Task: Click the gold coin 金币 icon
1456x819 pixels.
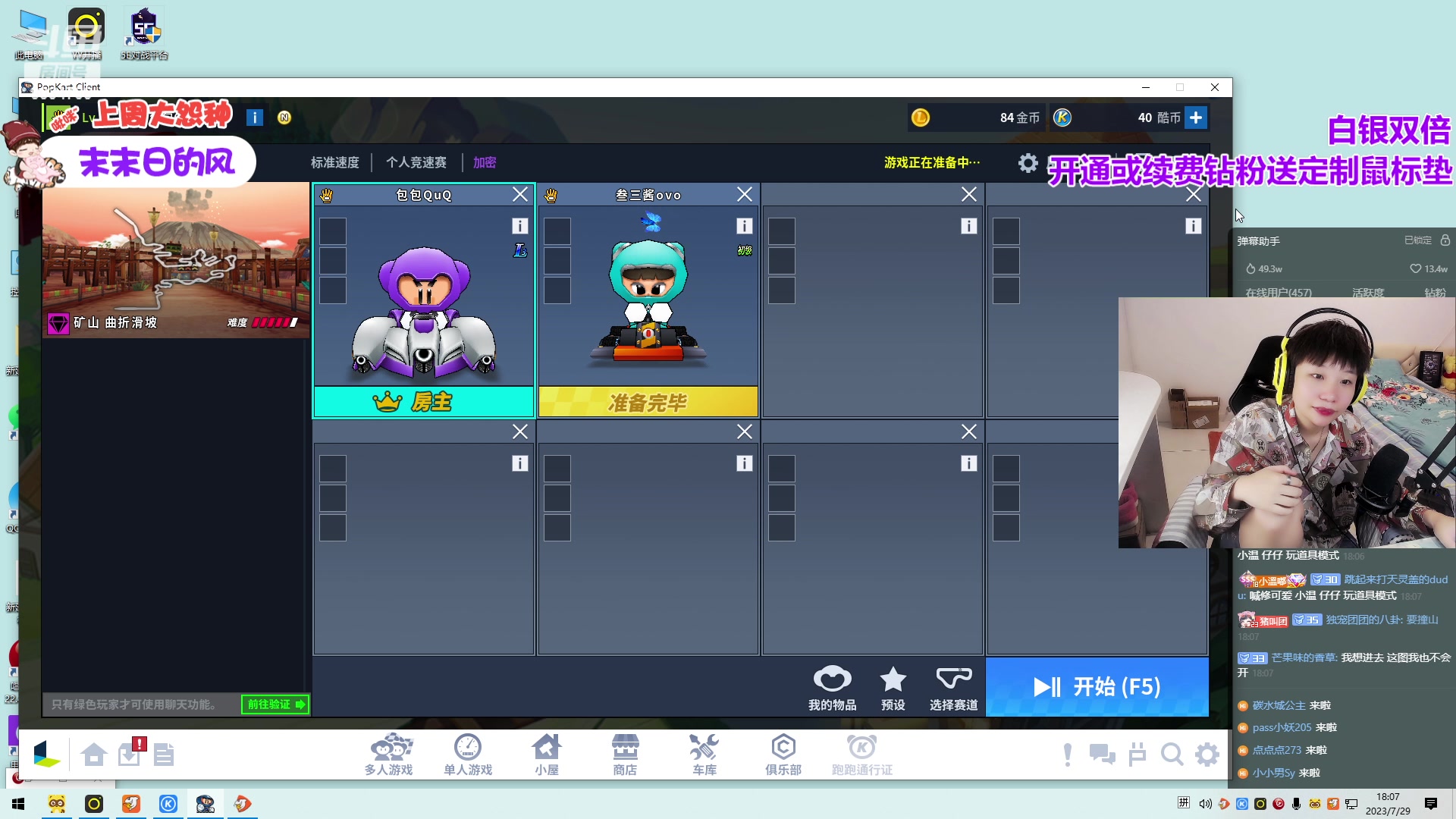Action: point(920,118)
